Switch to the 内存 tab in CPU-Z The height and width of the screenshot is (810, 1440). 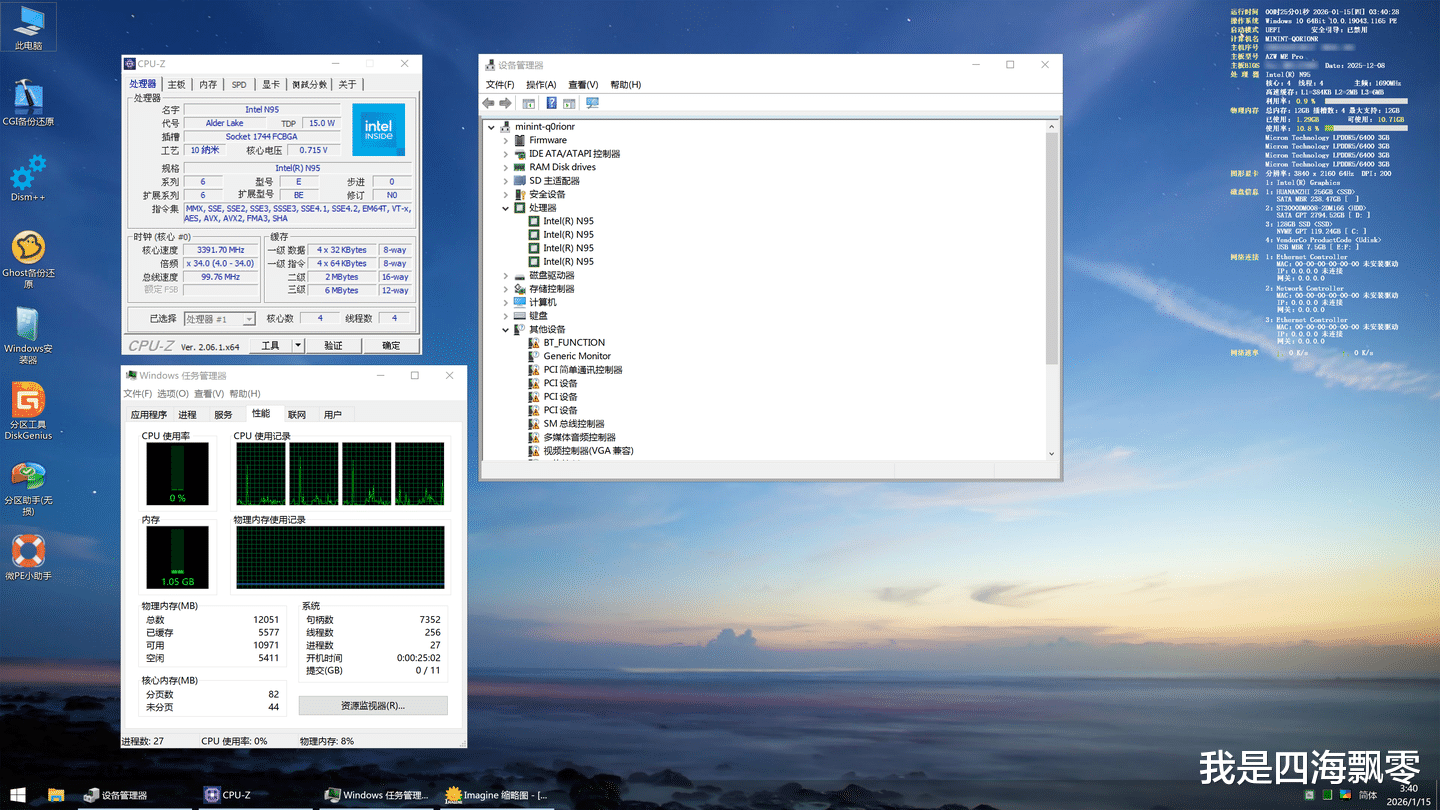coord(208,85)
